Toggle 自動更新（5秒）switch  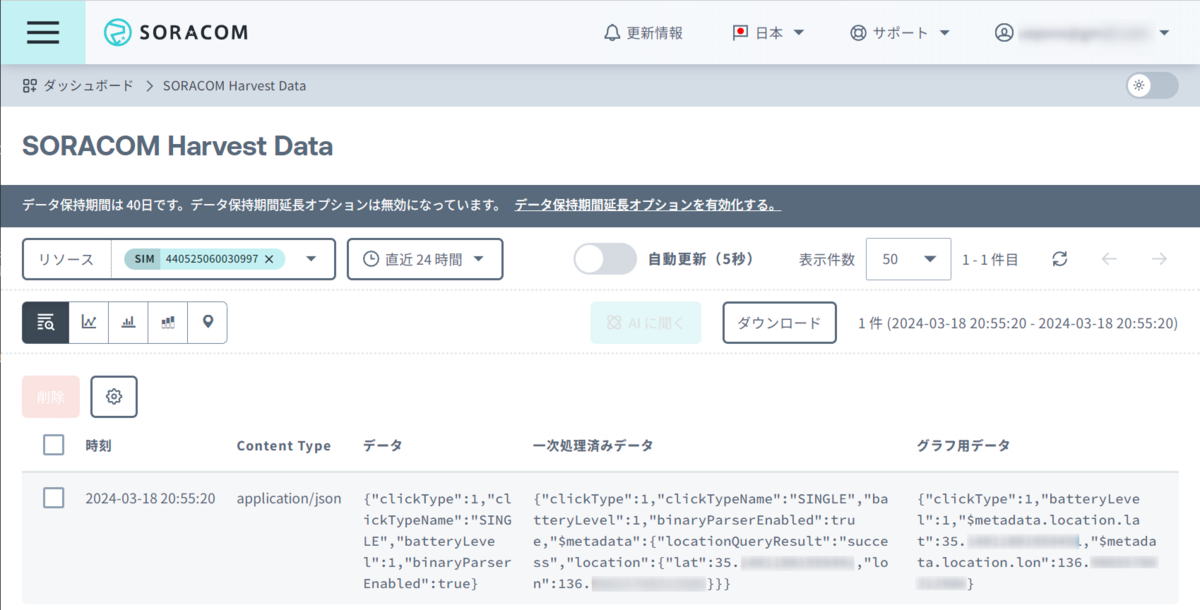pyautogui.click(x=605, y=259)
